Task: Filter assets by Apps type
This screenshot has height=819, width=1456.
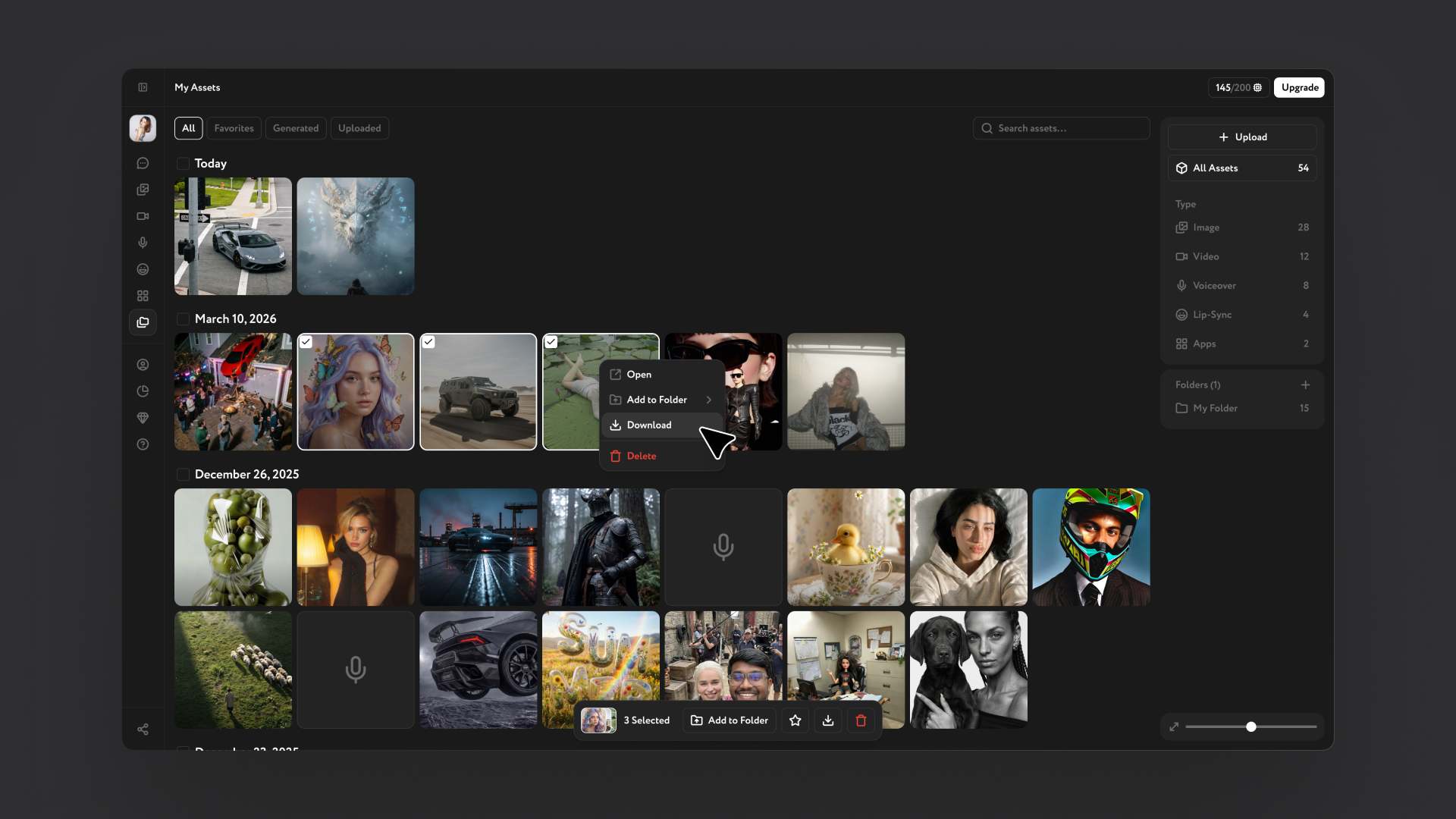Action: pyautogui.click(x=1242, y=344)
